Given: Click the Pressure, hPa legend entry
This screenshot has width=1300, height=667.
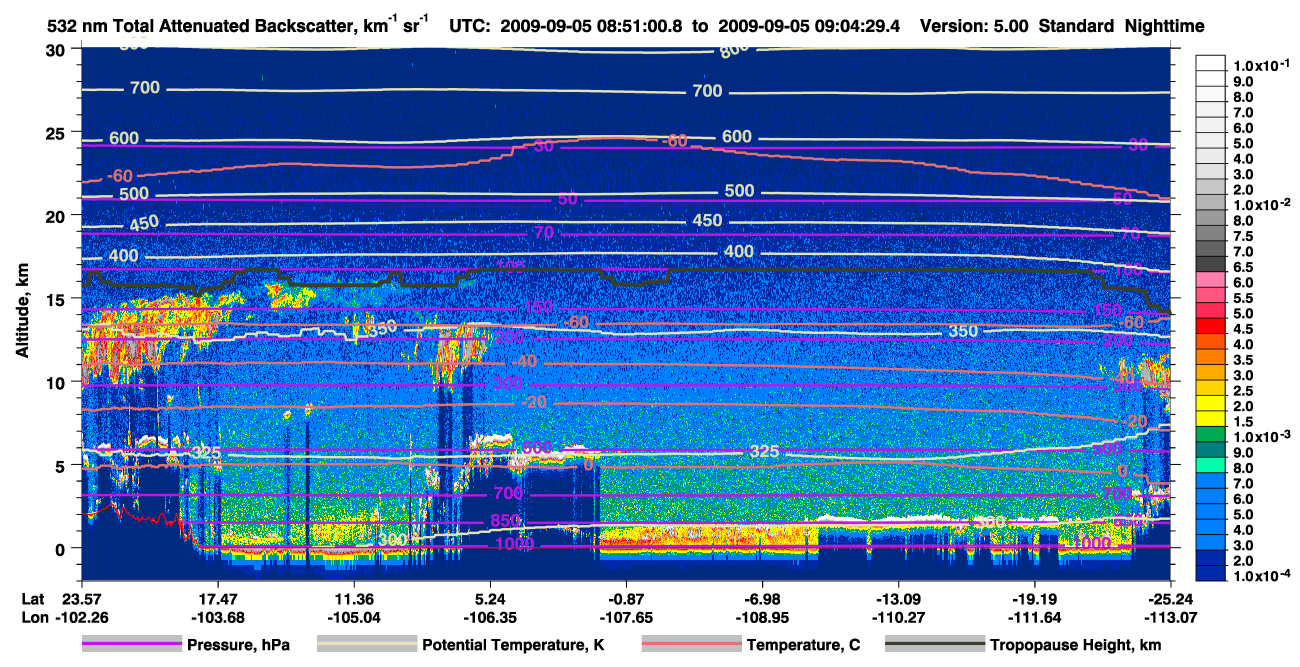Looking at the screenshot, I should [x=238, y=645].
